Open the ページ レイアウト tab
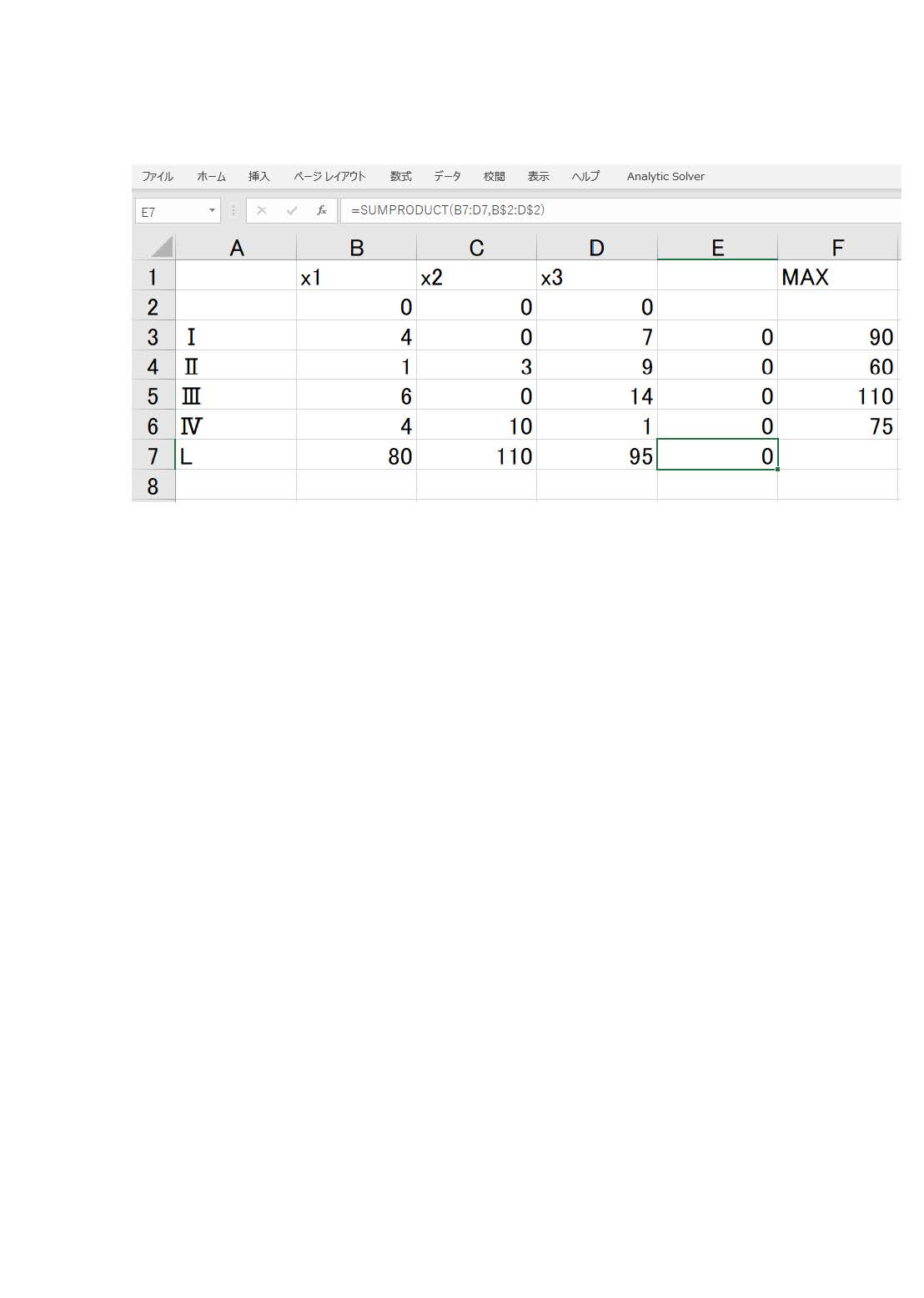The image size is (924, 1298). coord(329,176)
